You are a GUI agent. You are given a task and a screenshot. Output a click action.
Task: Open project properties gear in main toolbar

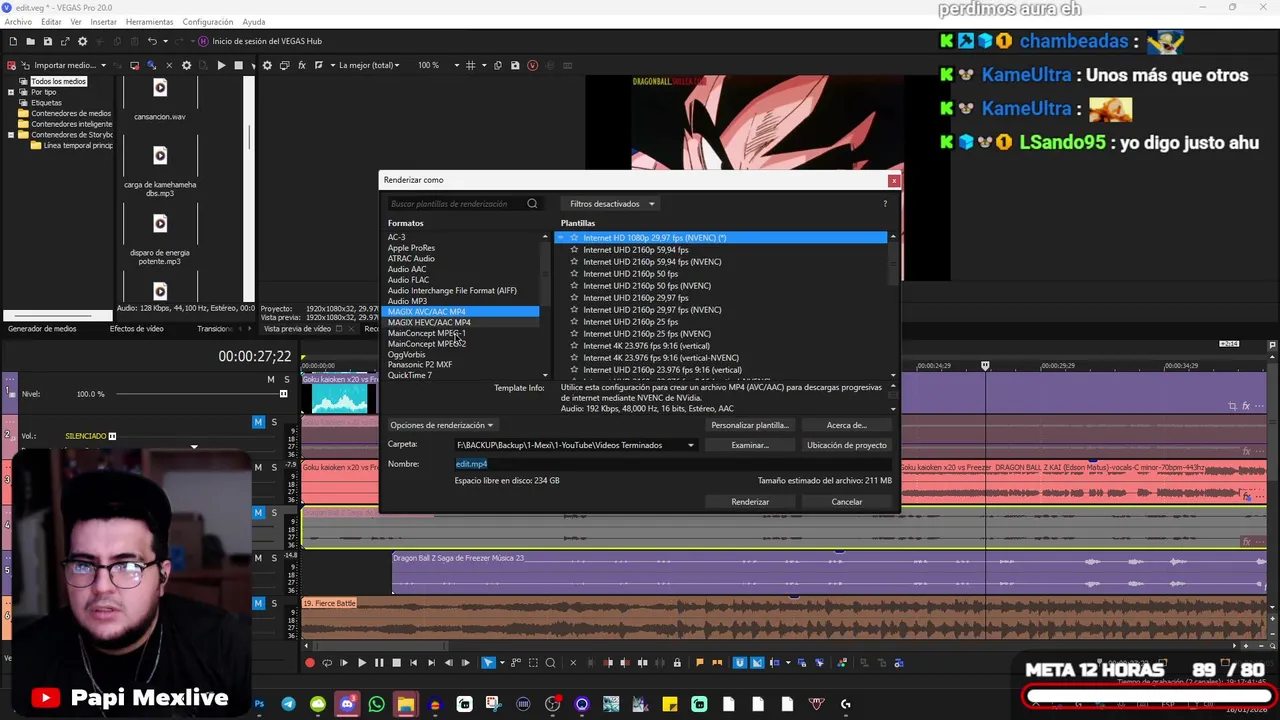[x=82, y=41]
